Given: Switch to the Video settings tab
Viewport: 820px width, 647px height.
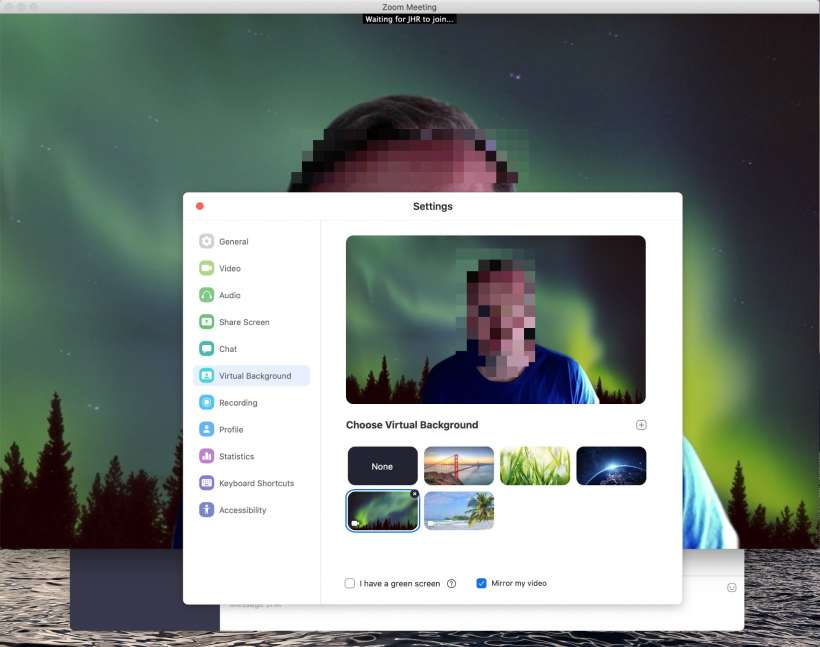Looking at the screenshot, I should 252,268.
